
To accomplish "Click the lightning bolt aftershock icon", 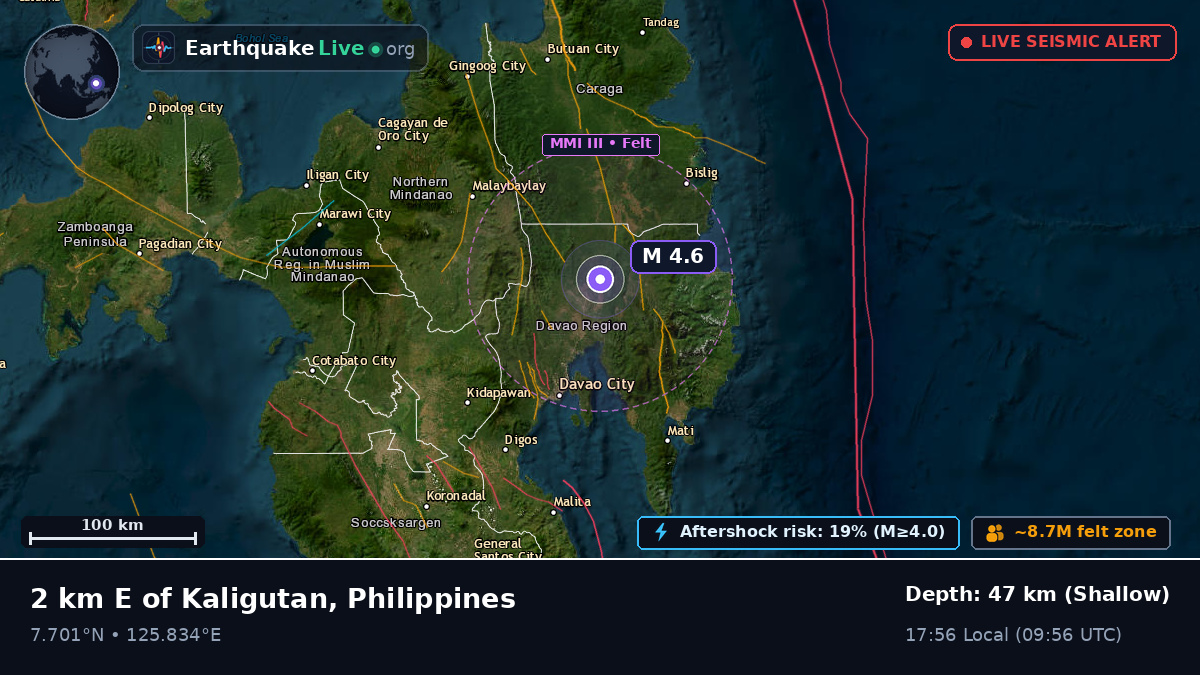I will pos(660,532).
